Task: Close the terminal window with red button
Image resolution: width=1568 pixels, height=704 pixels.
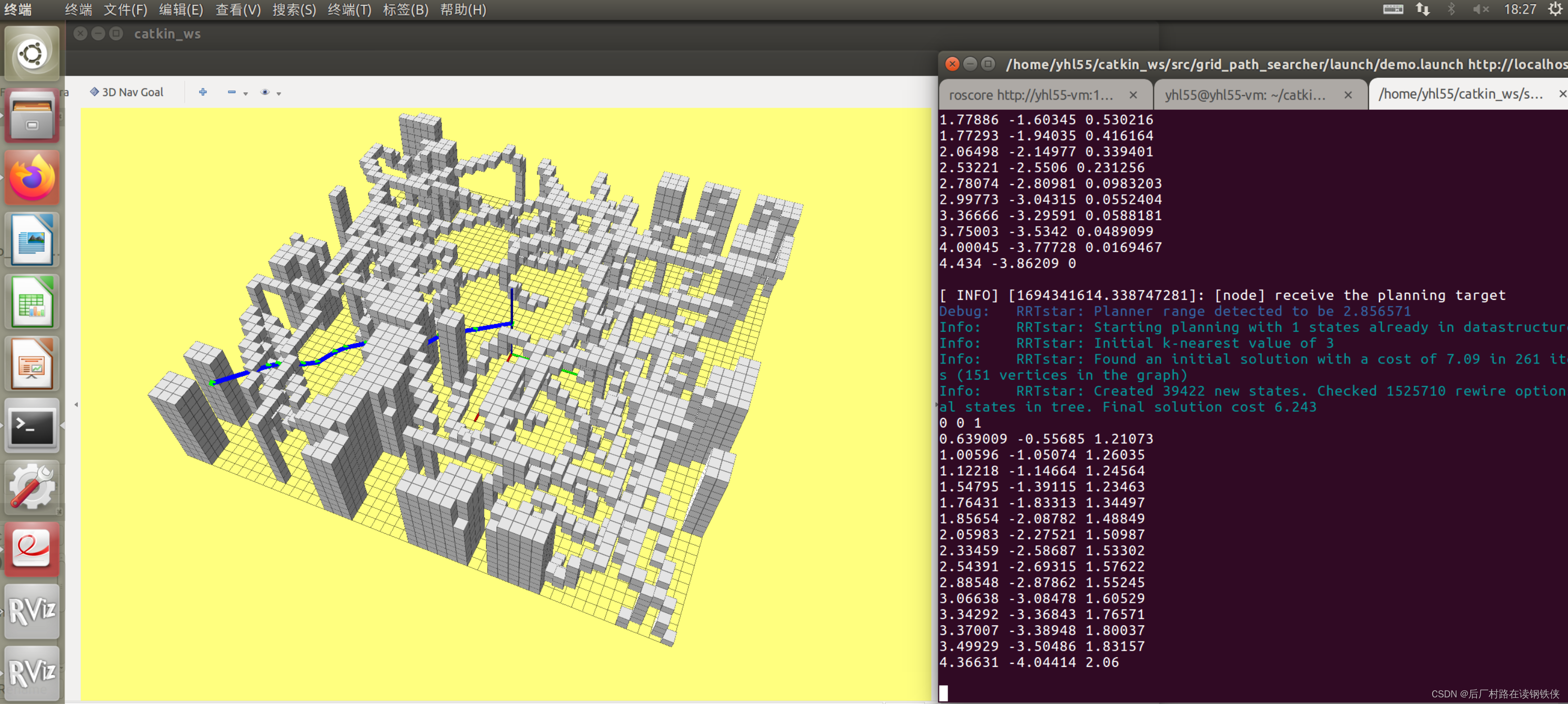Action: point(952,64)
